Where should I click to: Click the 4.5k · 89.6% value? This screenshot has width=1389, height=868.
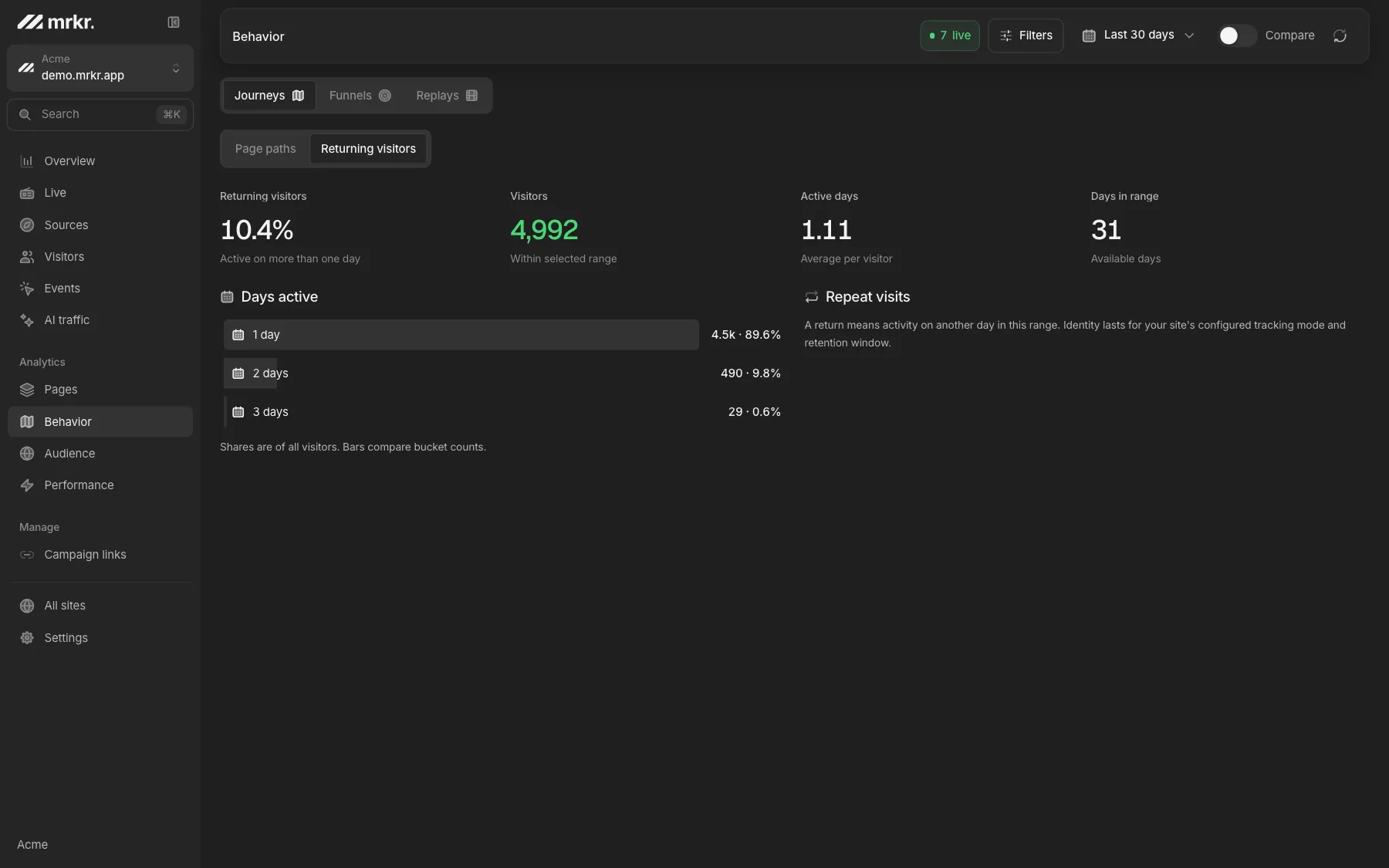[x=746, y=335]
